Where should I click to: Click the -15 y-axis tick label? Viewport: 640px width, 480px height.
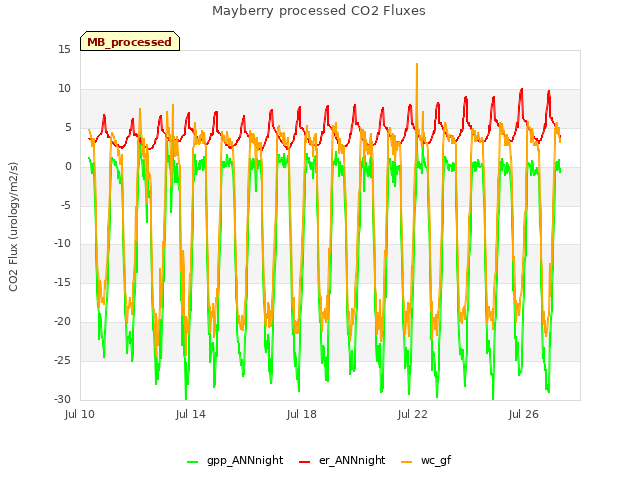62,282
